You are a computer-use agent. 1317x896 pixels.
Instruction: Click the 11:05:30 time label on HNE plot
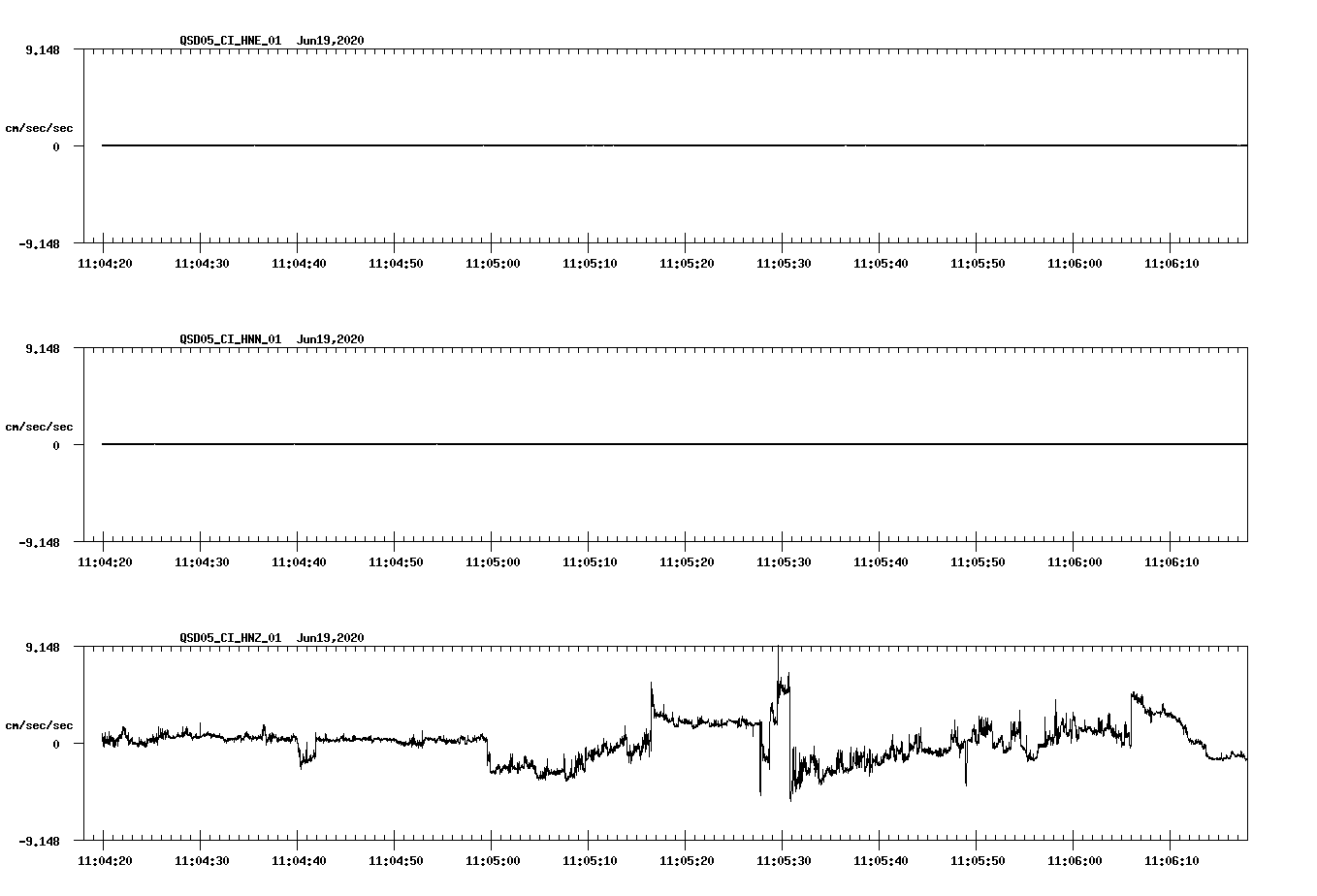click(x=784, y=263)
